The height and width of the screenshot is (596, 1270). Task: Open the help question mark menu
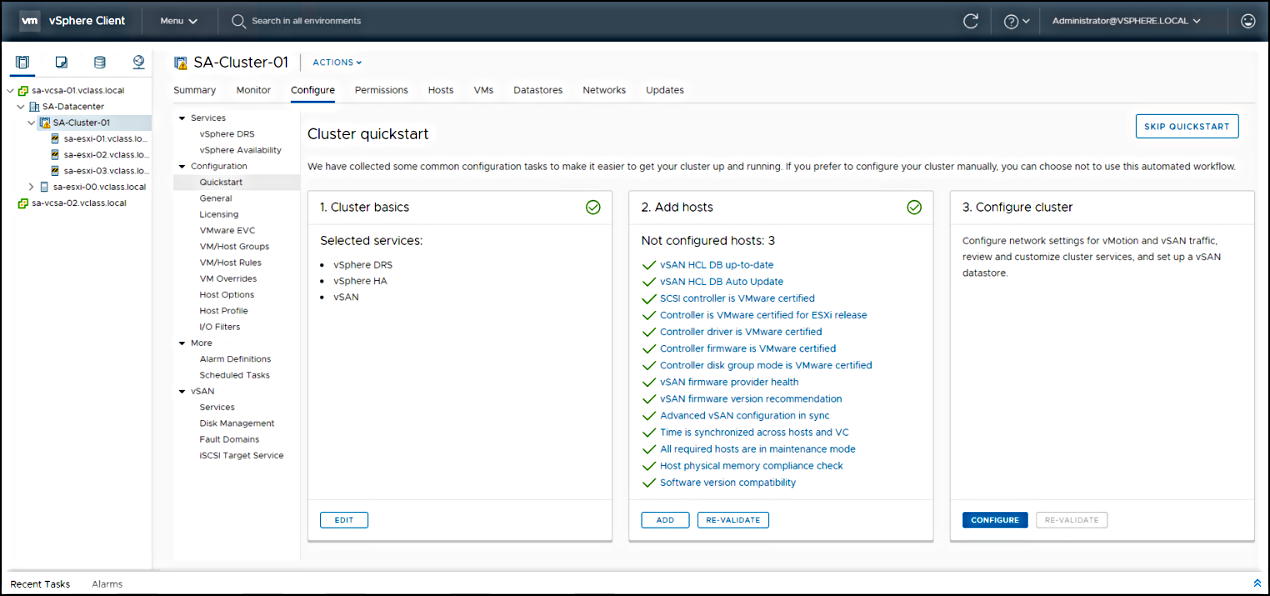pyautogui.click(x=1016, y=20)
